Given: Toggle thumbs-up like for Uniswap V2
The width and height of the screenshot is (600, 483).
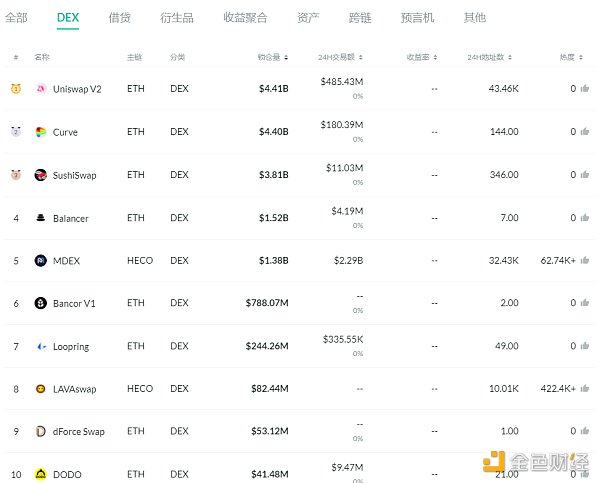Looking at the screenshot, I should (x=586, y=89).
